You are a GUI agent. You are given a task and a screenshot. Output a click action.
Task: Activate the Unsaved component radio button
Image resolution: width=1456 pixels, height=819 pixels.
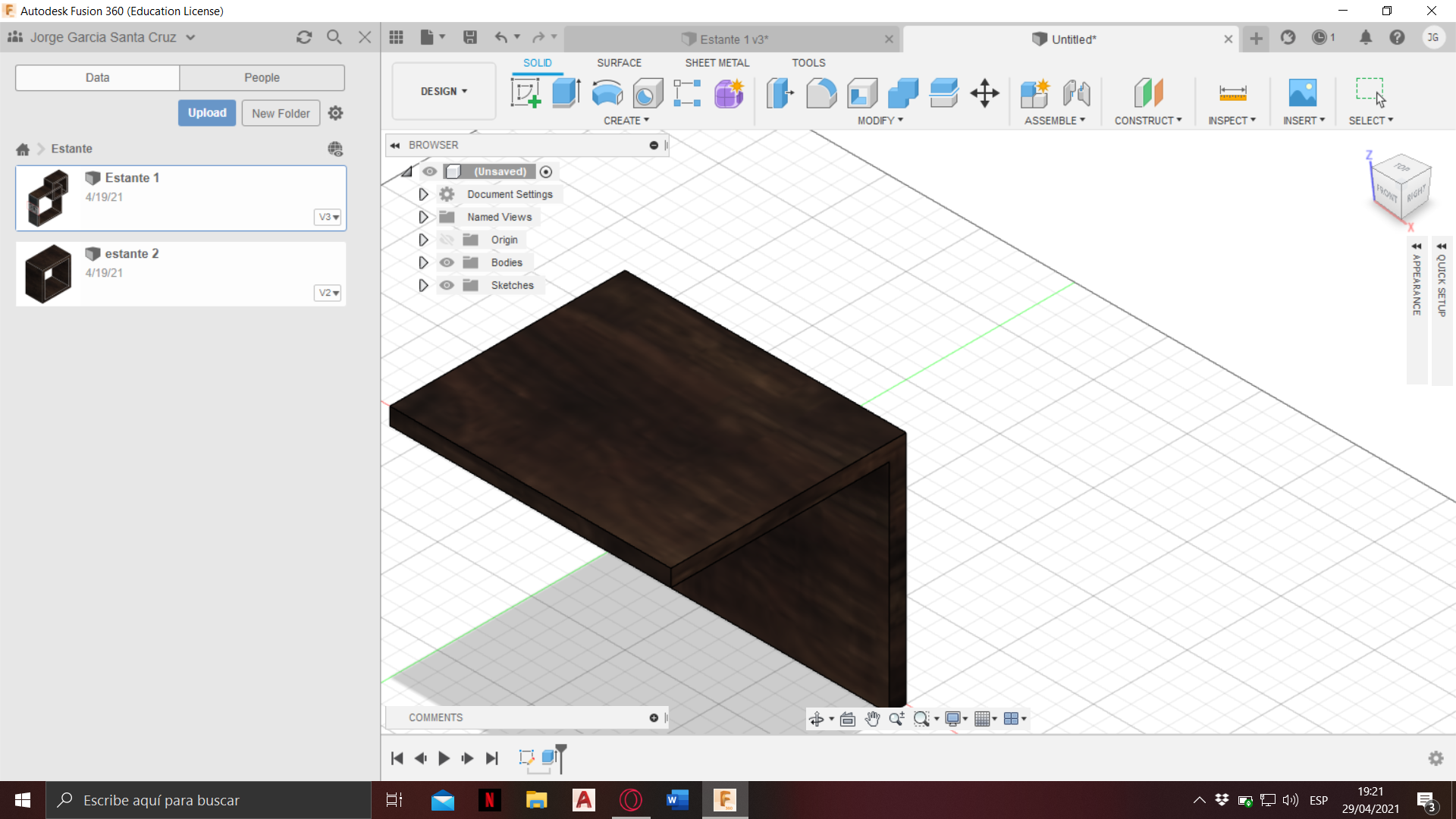click(x=546, y=171)
